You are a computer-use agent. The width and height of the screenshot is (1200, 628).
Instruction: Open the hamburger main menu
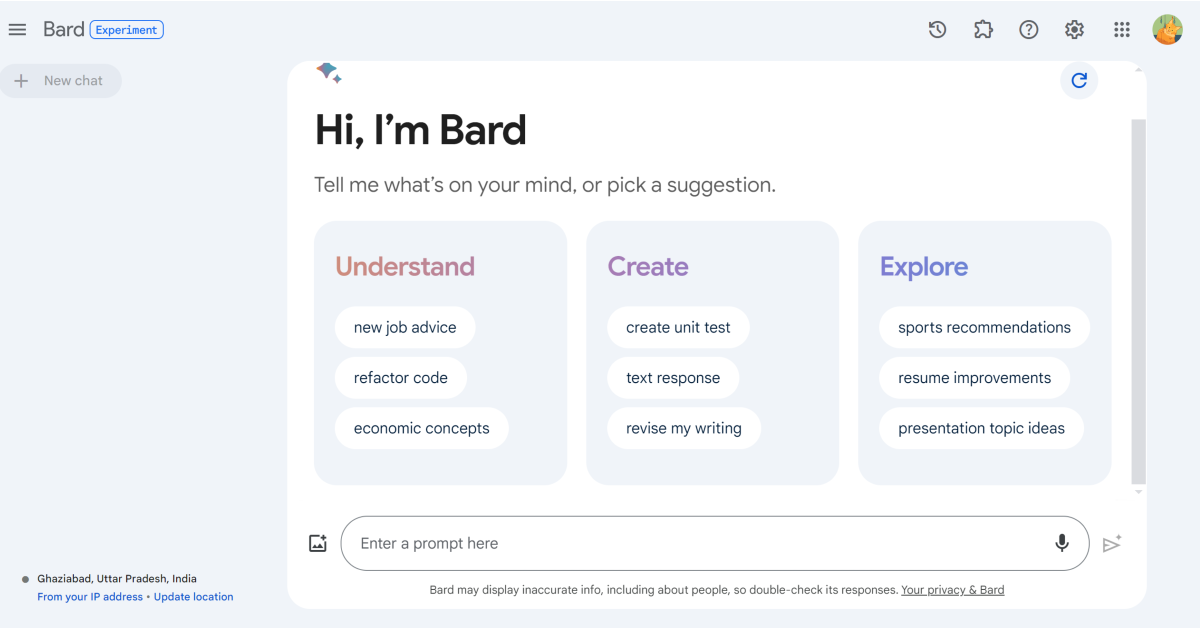coord(17,30)
